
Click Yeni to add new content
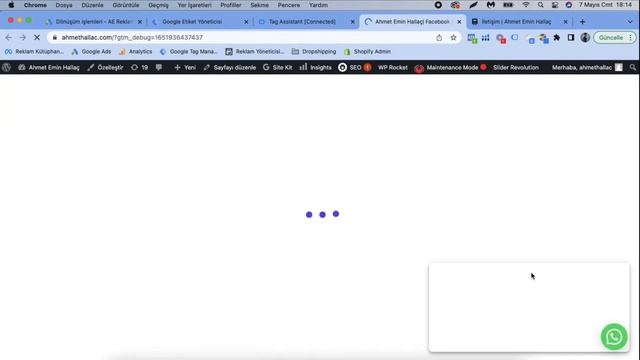click(185, 68)
